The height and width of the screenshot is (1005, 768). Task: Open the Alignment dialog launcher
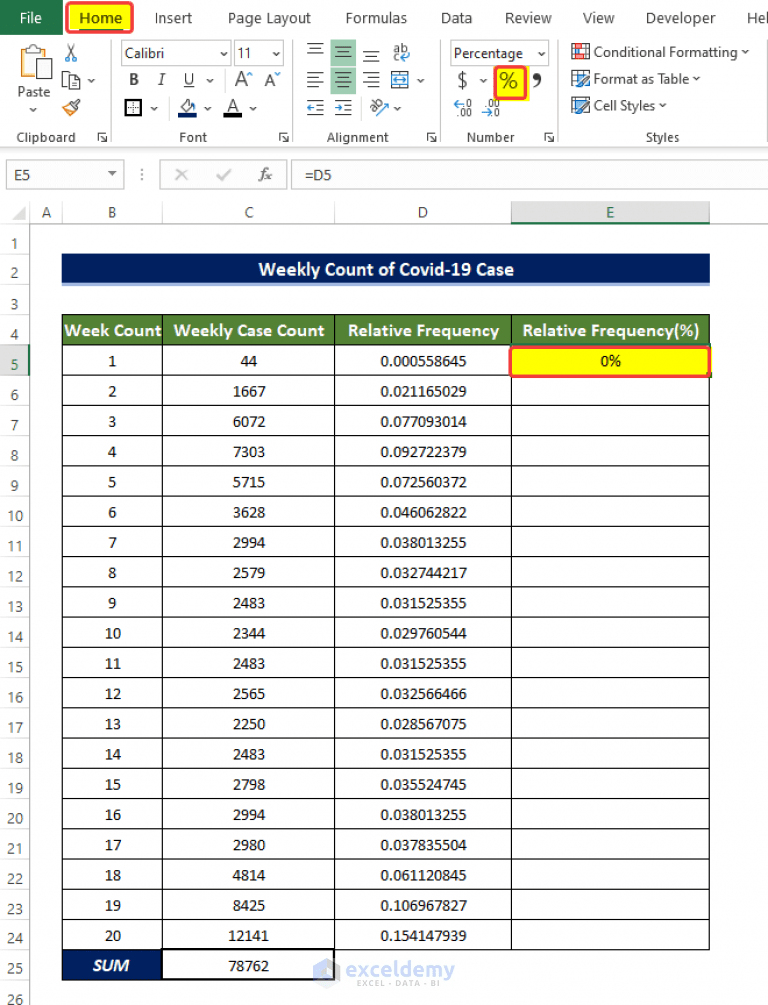(431, 137)
